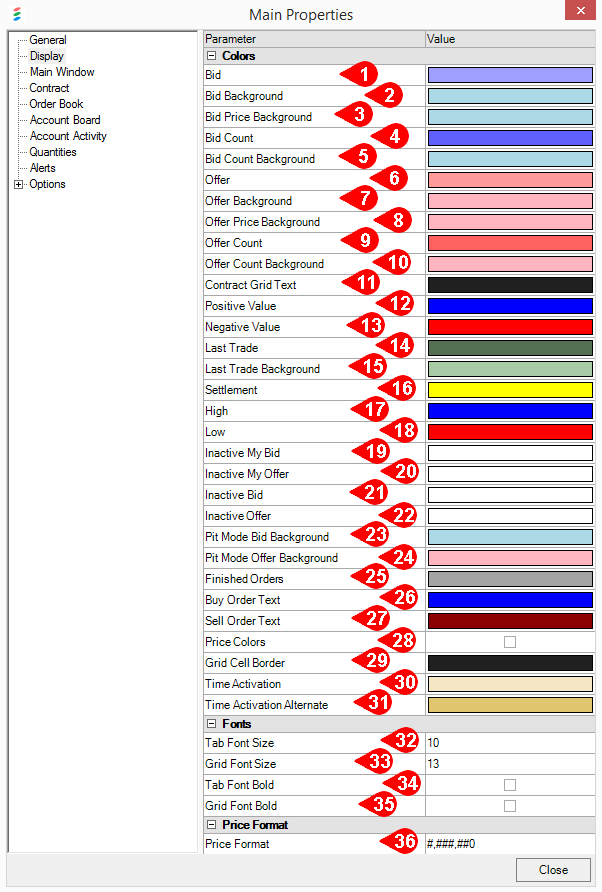The height and width of the screenshot is (892, 602).
Task: Enable the Tab Font Bold checkbox
Action: pos(510,785)
